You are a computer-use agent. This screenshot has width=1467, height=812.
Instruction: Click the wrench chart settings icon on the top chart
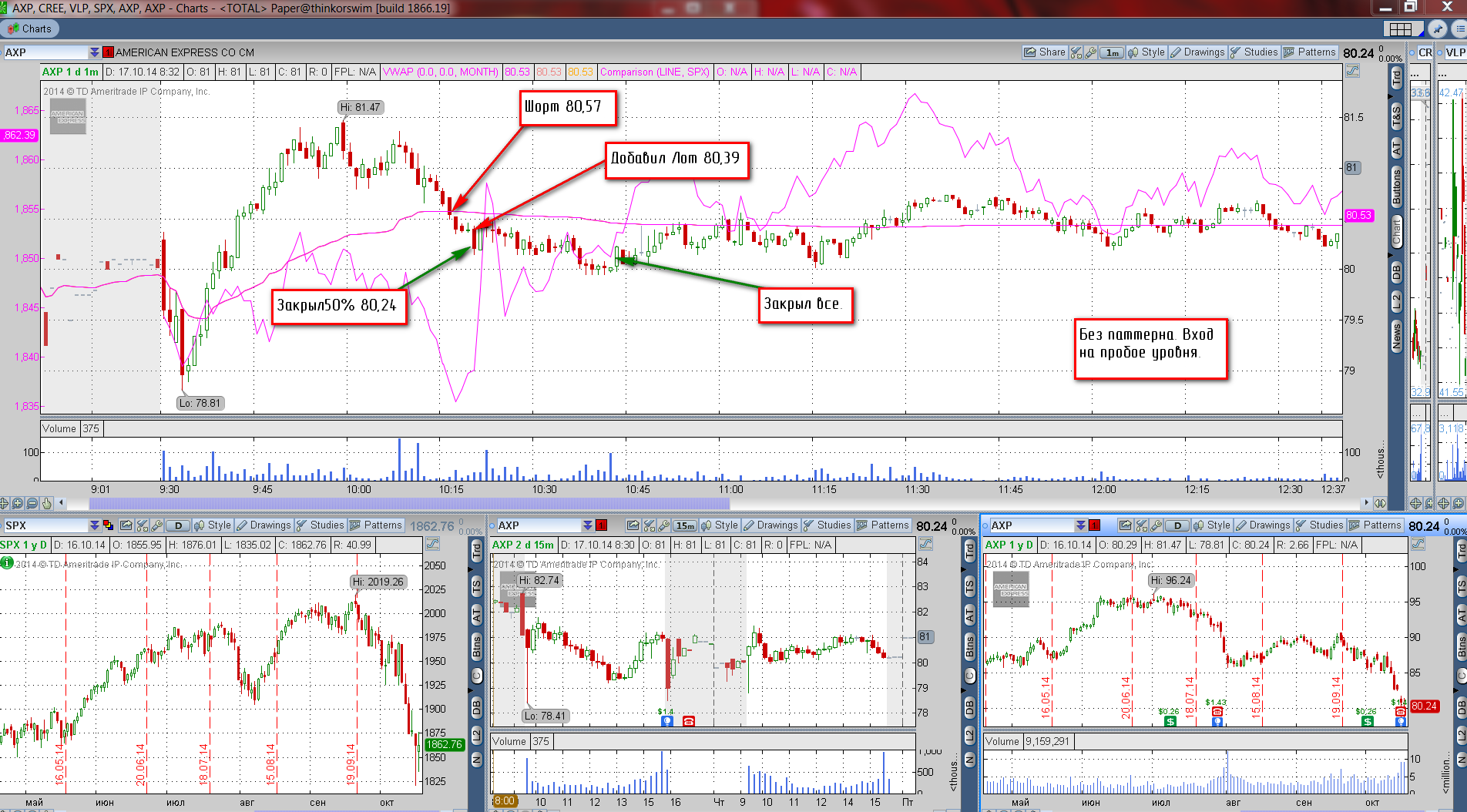pyautogui.click(x=1090, y=52)
